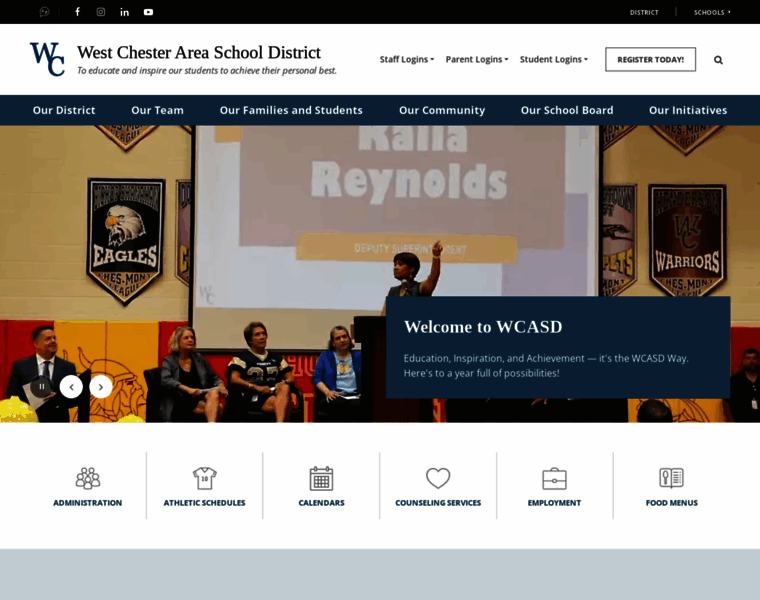Expand the Student Logins dropdown
This screenshot has width=760, height=600.
(x=554, y=59)
